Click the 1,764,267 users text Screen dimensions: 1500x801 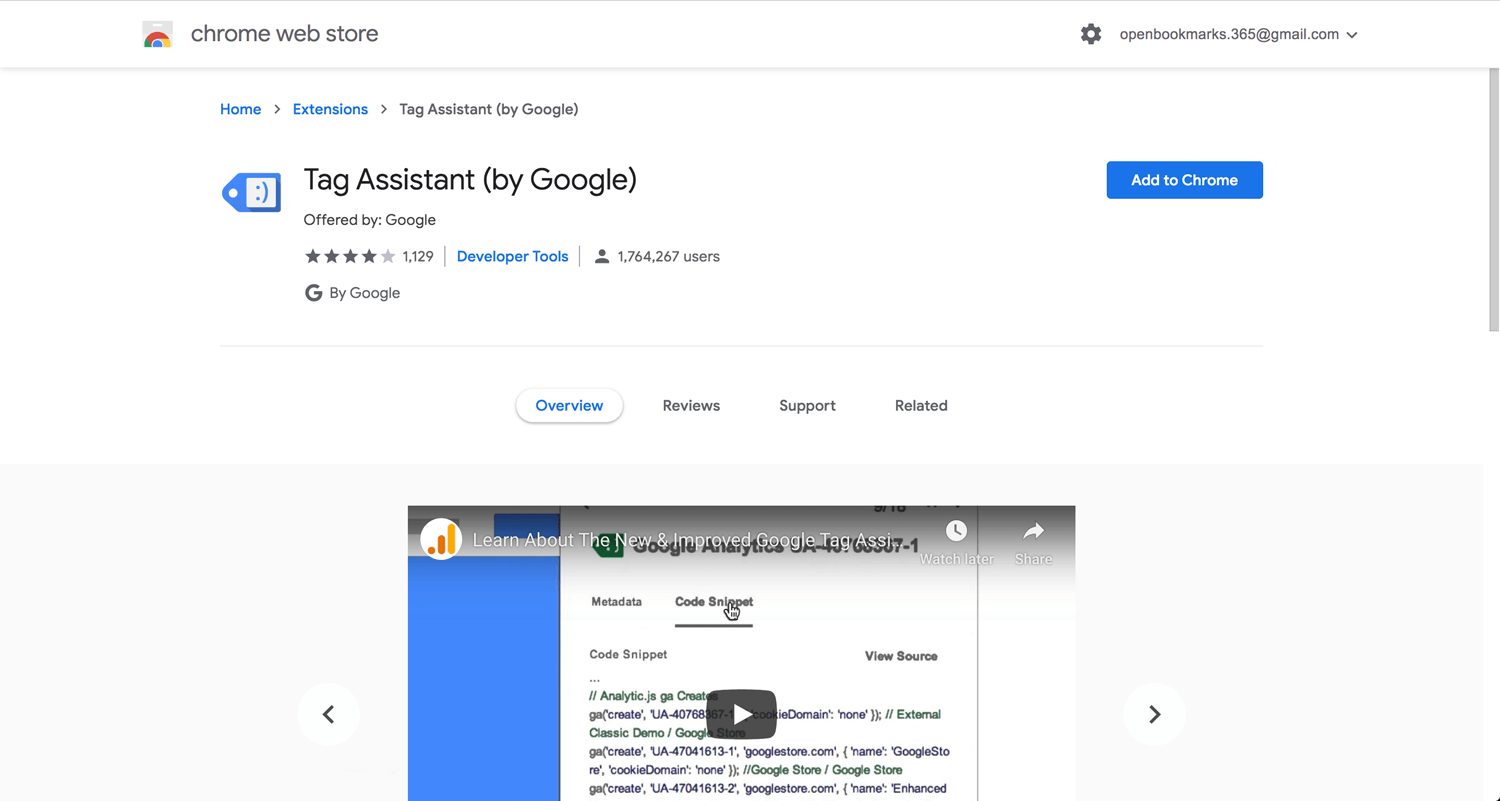(x=669, y=257)
